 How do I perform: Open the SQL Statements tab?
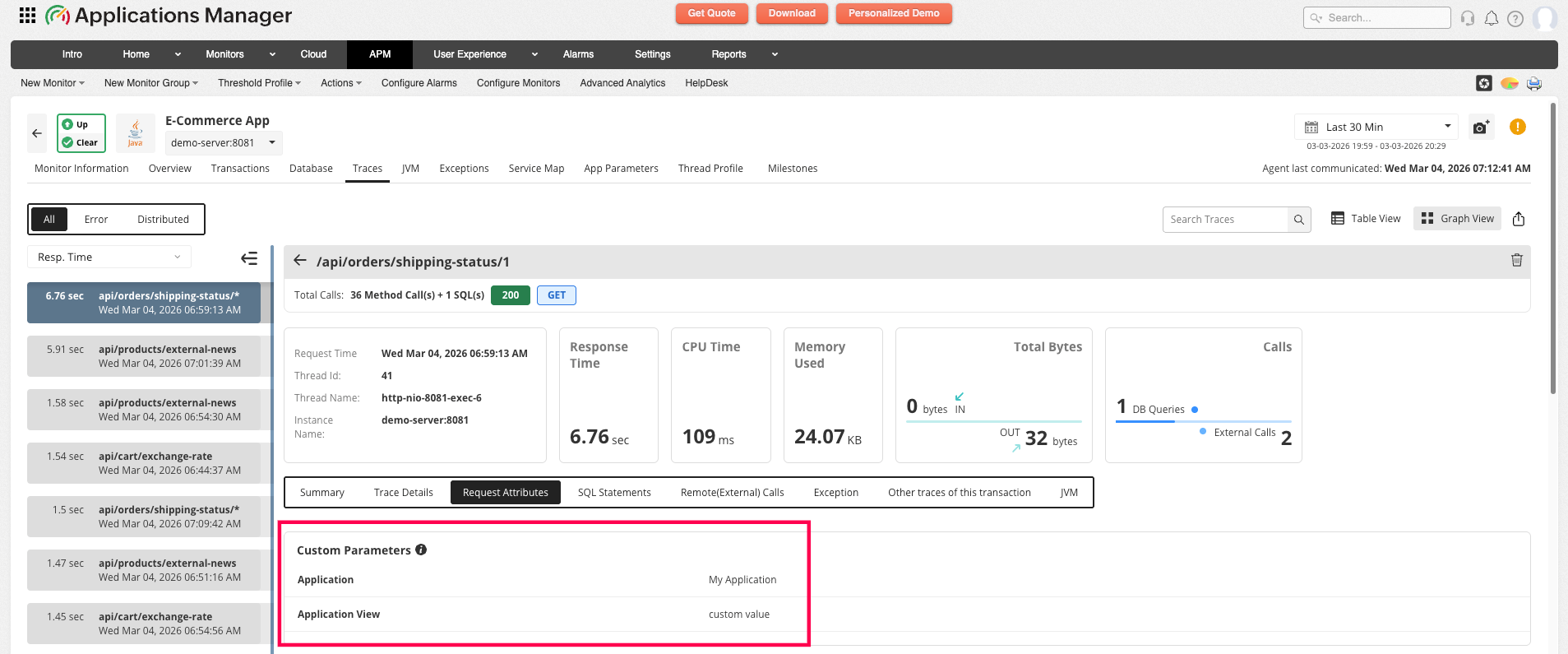613,493
